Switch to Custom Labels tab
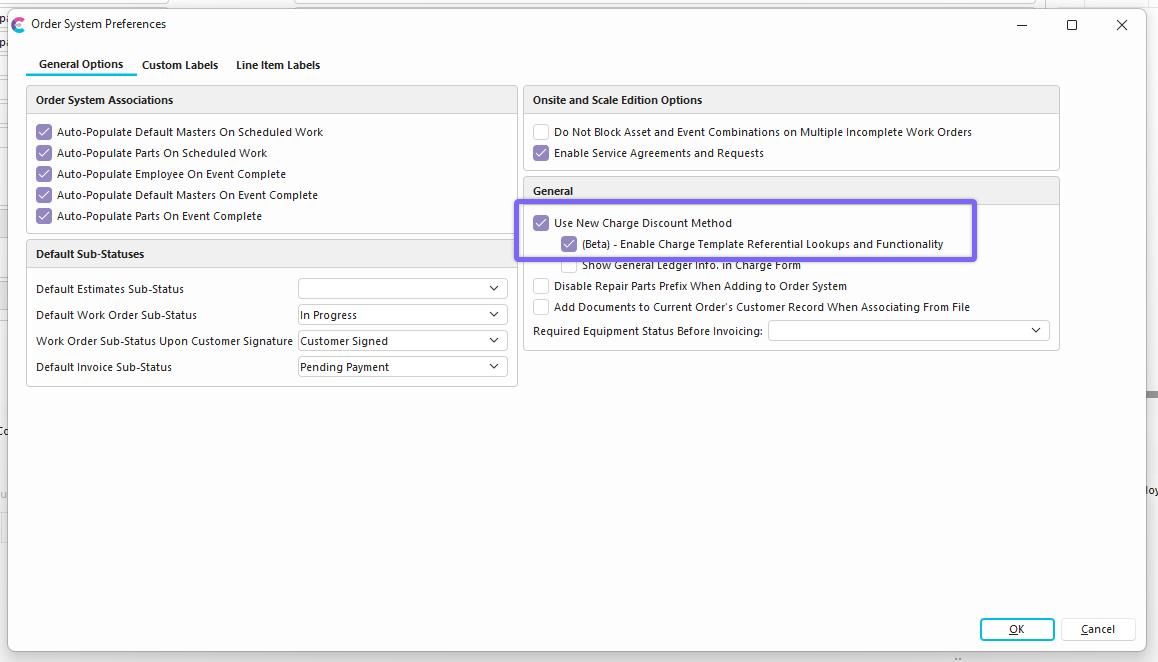Screen dimensions: 1158x662 pos(180,65)
